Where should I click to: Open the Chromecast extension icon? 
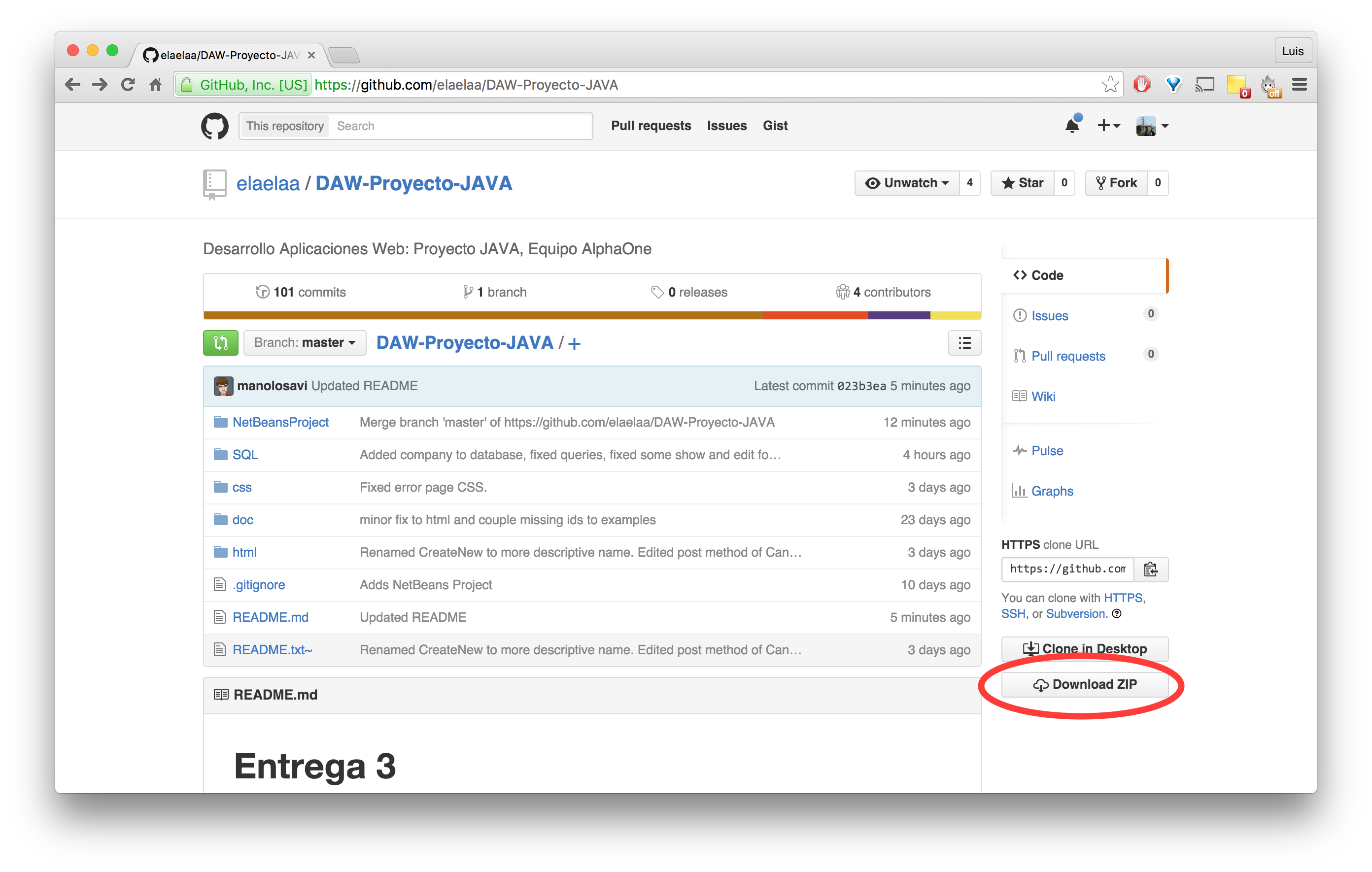point(1204,84)
